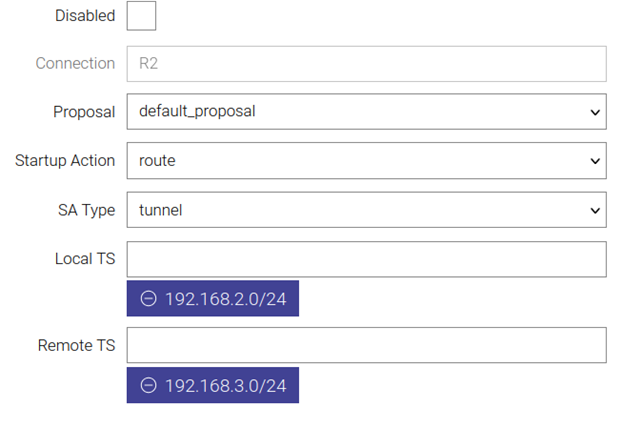Select the 192.168.2.0/24 tag text

[226, 299]
